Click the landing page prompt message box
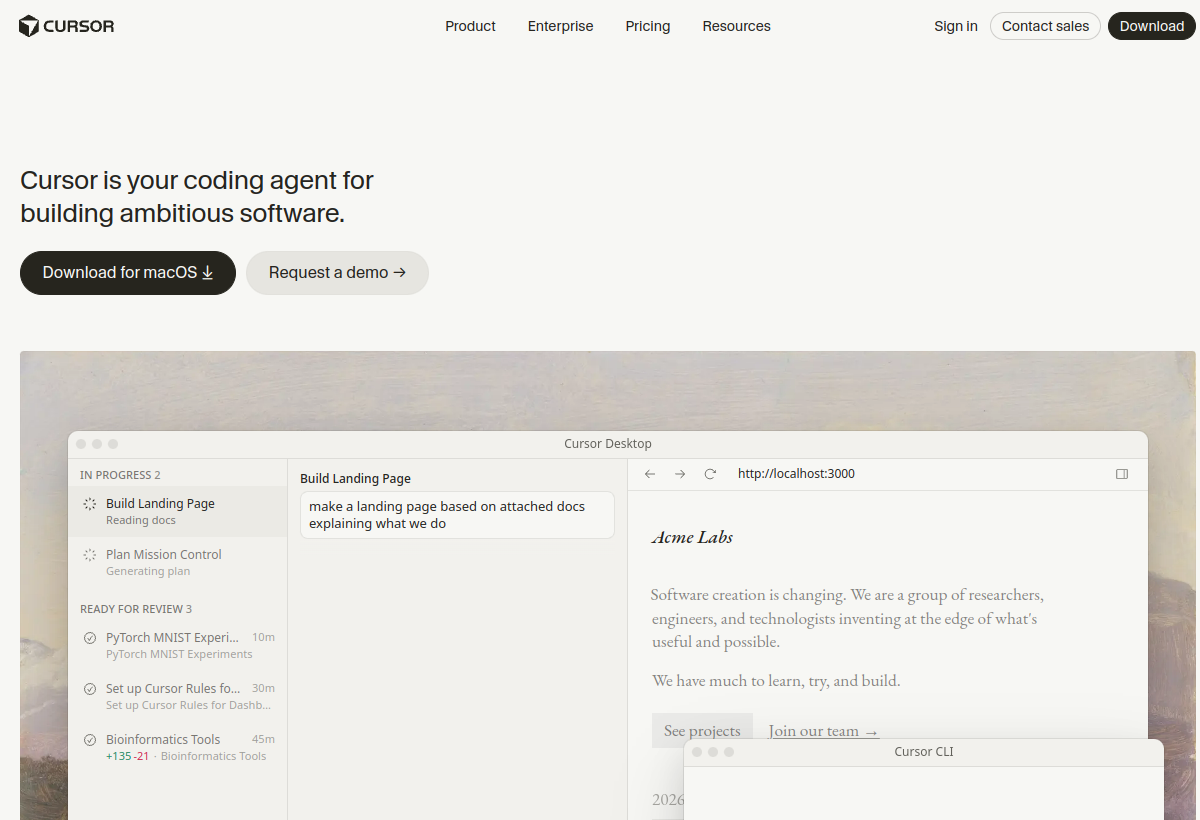Screen dimensions: 1200x820 tap(457, 515)
